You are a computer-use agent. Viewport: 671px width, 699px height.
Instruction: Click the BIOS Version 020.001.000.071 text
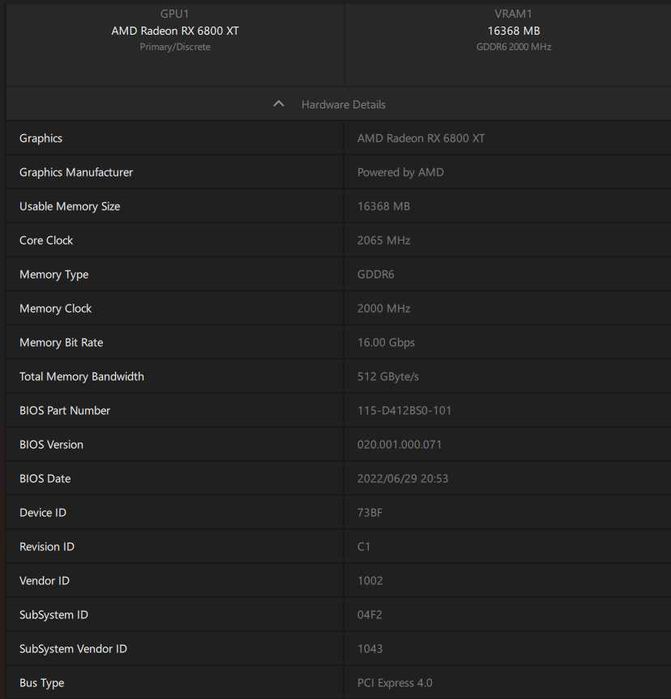(399, 444)
